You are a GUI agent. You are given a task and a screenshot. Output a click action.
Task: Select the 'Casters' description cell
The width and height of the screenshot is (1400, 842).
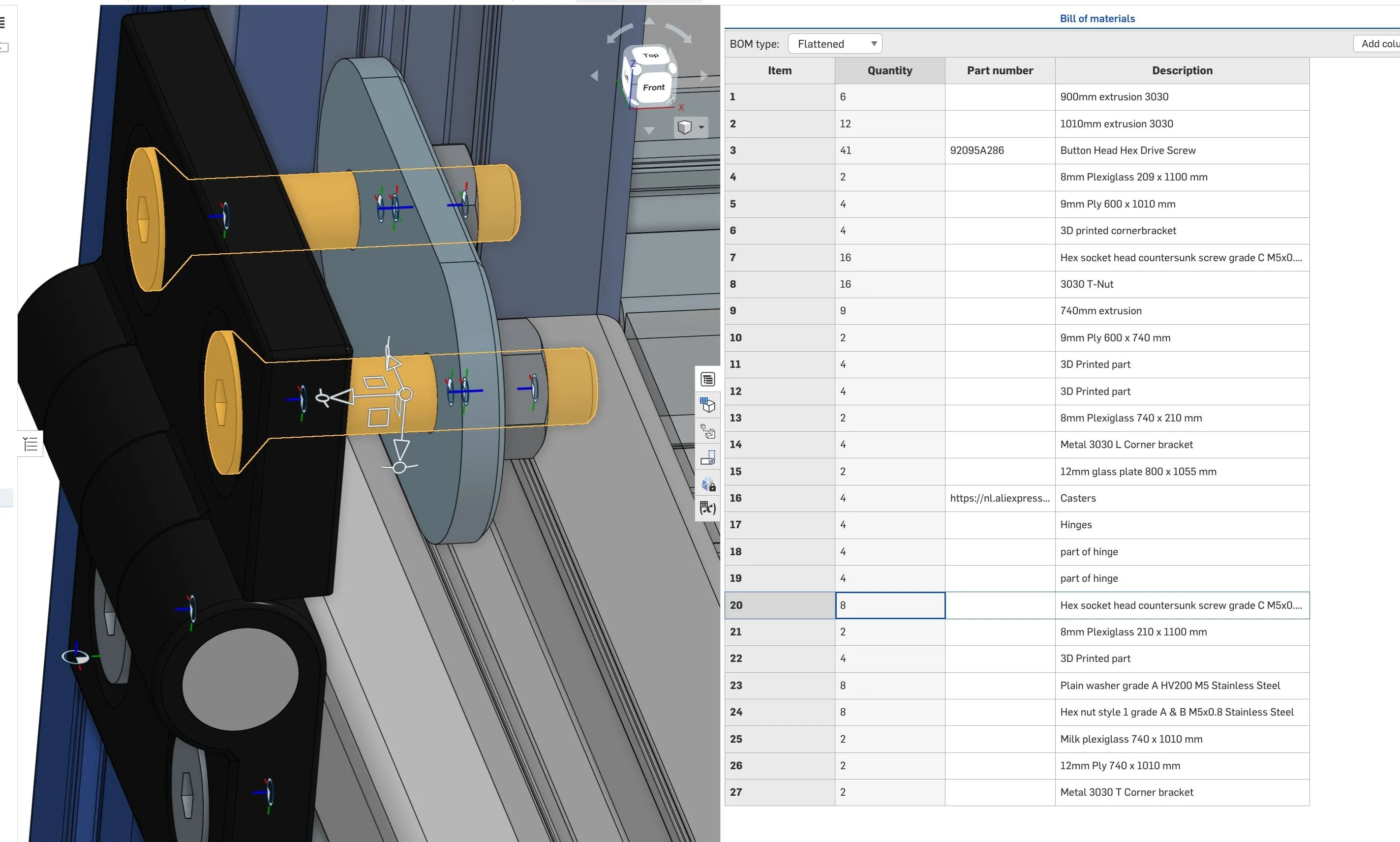click(x=1182, y=498)
